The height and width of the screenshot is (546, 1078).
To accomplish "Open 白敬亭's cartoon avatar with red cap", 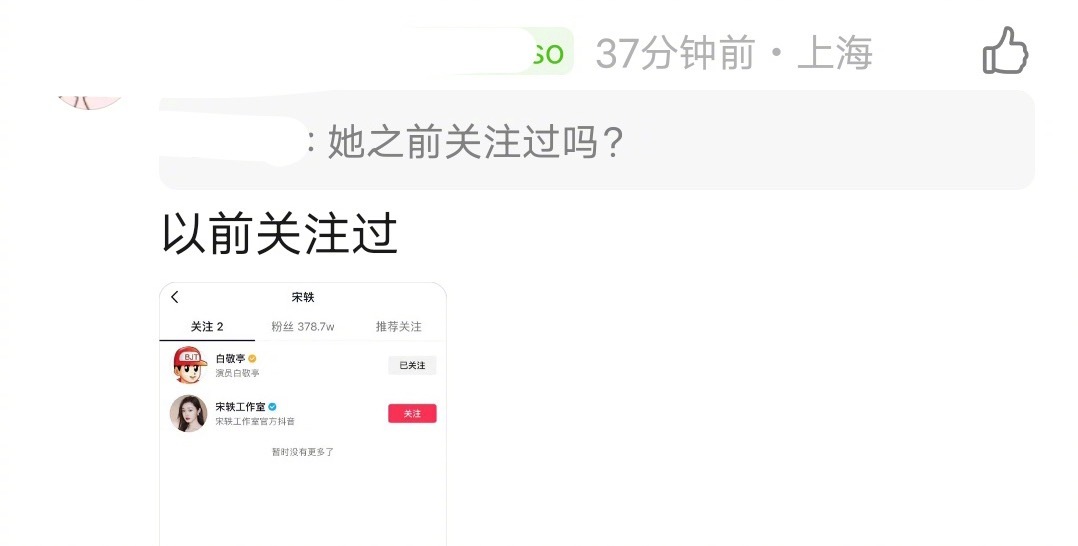I will 189,365.
